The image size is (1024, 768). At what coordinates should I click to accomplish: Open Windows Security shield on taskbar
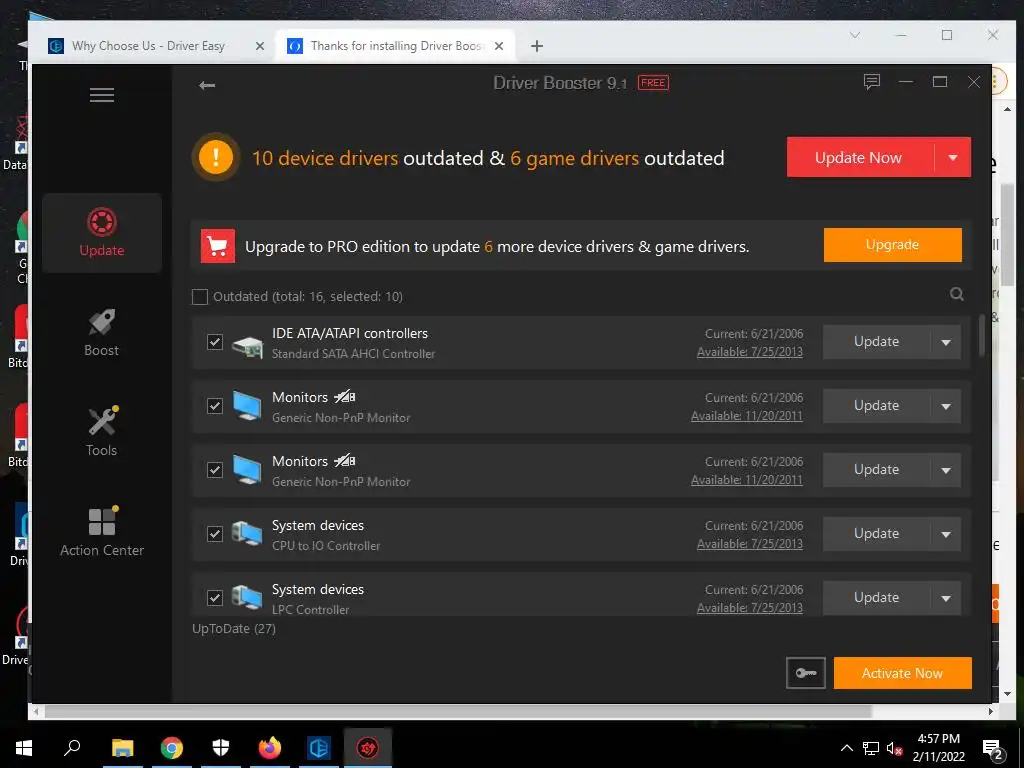(221, 748)
